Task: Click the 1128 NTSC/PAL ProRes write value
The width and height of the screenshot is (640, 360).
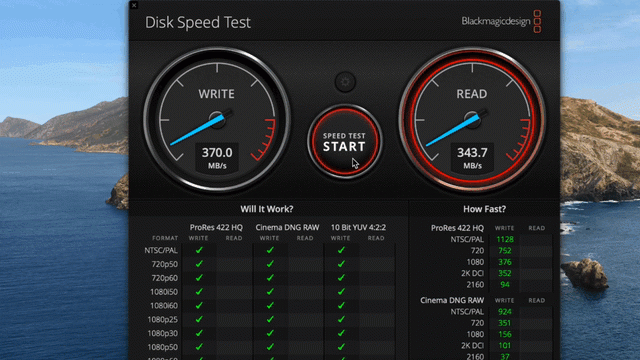Action: pos(505,240)
